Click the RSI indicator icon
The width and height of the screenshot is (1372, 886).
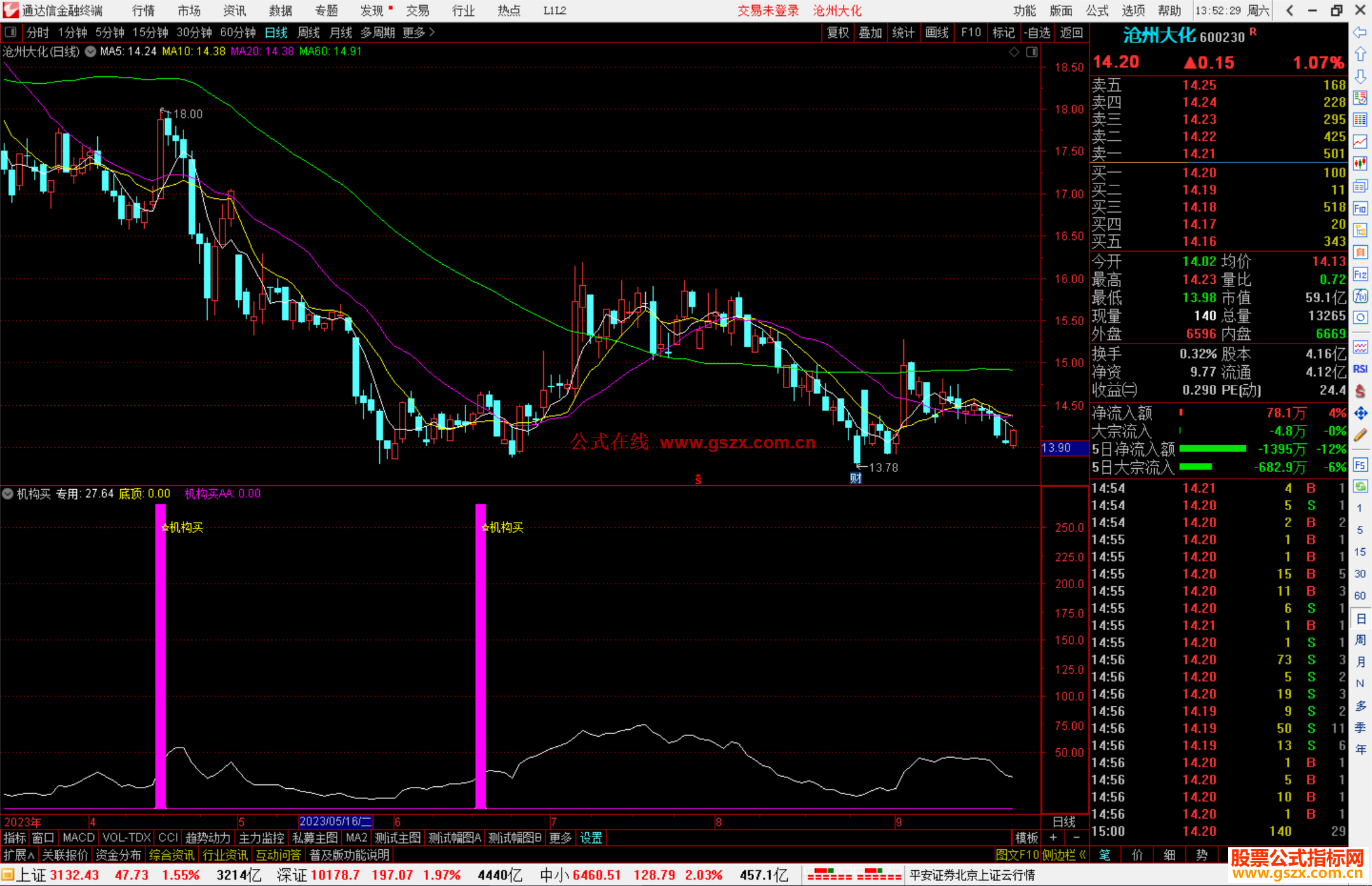1360,369
